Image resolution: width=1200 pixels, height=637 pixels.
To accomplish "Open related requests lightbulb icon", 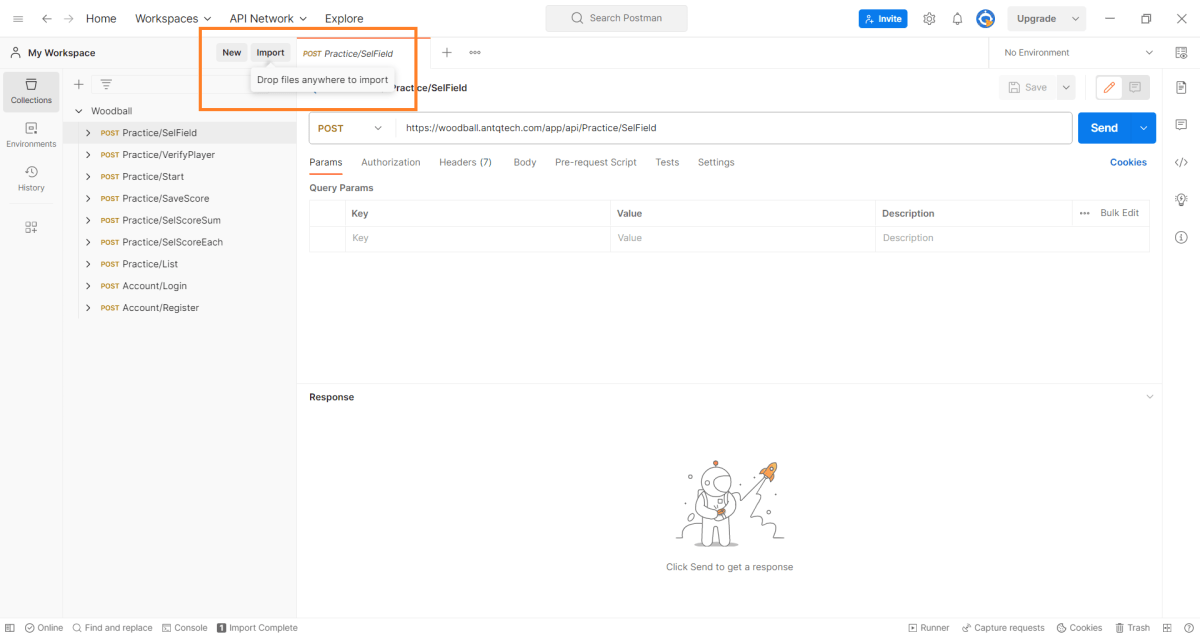I will (1181, 199).
